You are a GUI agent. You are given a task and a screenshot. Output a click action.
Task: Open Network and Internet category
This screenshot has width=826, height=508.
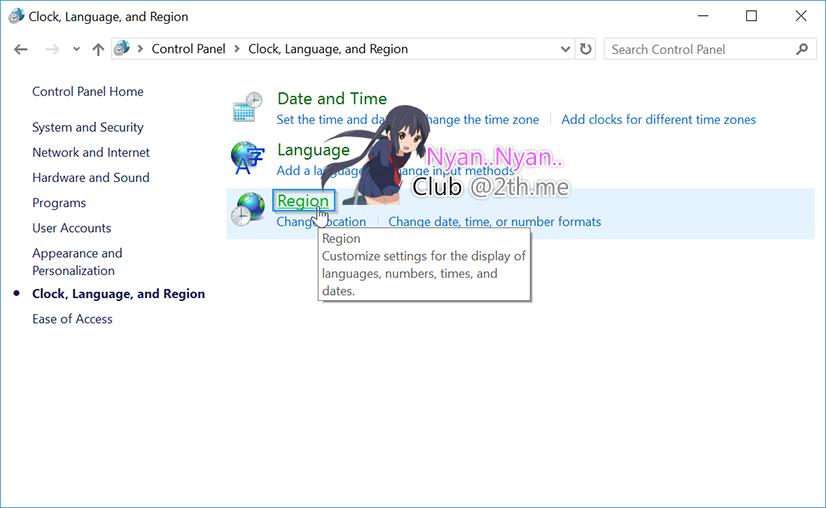91,153
